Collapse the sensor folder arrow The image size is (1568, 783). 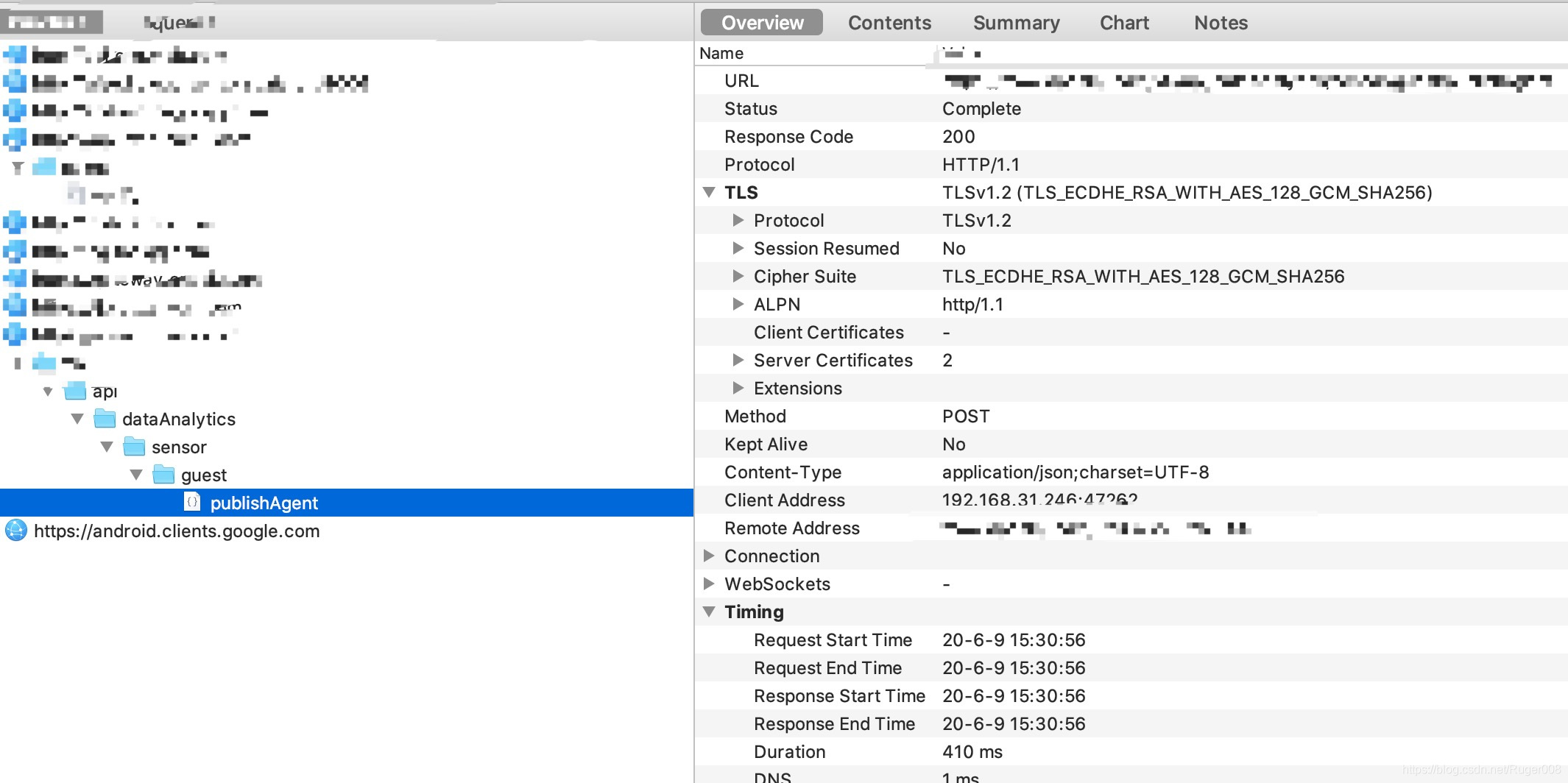pos(107,447)
